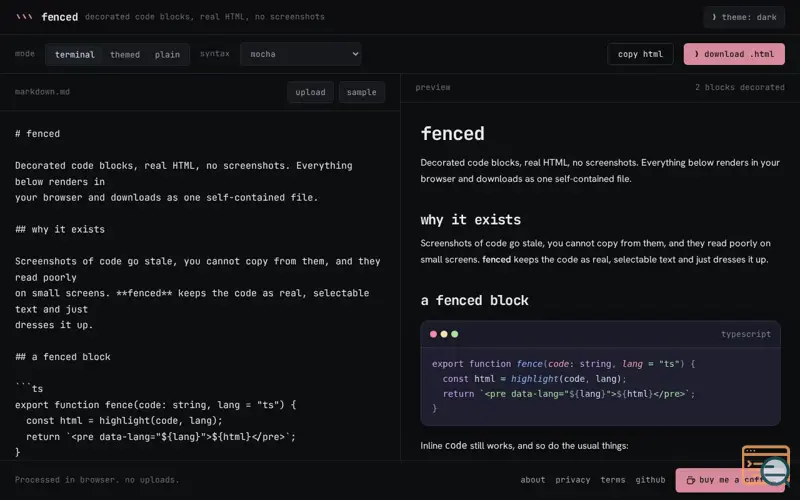Load the sample markdown
The height and width of the screenshot is (500, 800).
[361, 92]
